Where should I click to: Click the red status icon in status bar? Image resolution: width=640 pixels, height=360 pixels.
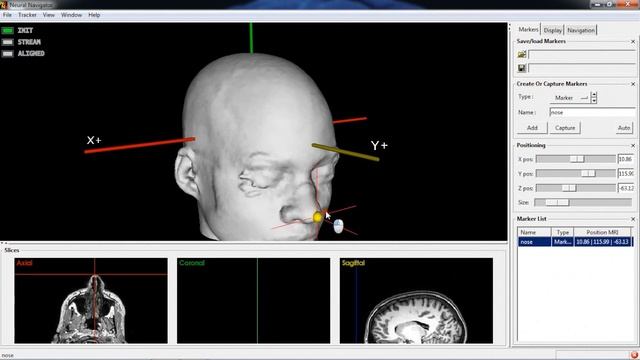click(634, 355)
